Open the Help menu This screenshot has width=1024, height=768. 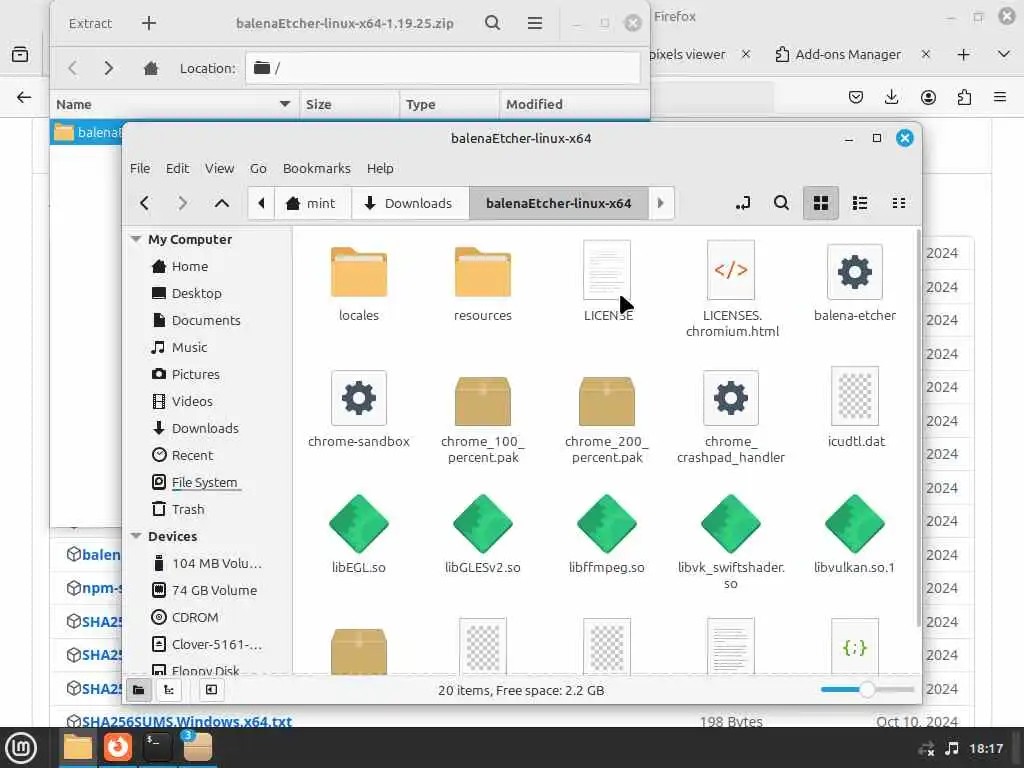click(379, 168)
